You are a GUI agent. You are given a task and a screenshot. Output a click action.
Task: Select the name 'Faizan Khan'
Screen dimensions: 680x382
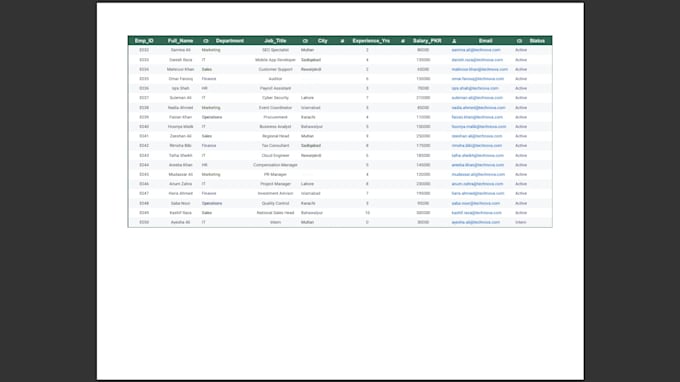(180, 117)
